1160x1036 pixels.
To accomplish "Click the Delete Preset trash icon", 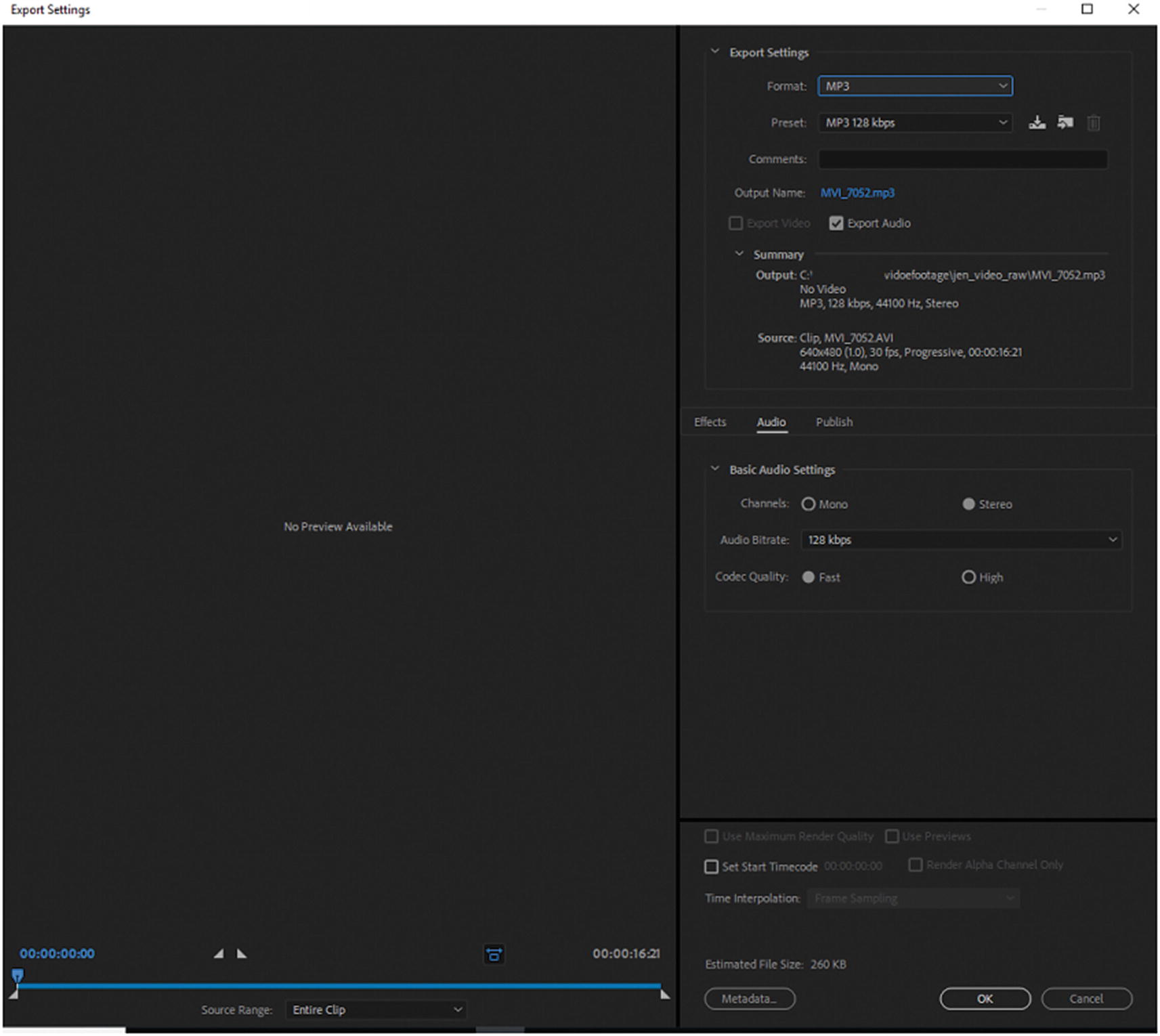I will click(x=1094, y=123).
